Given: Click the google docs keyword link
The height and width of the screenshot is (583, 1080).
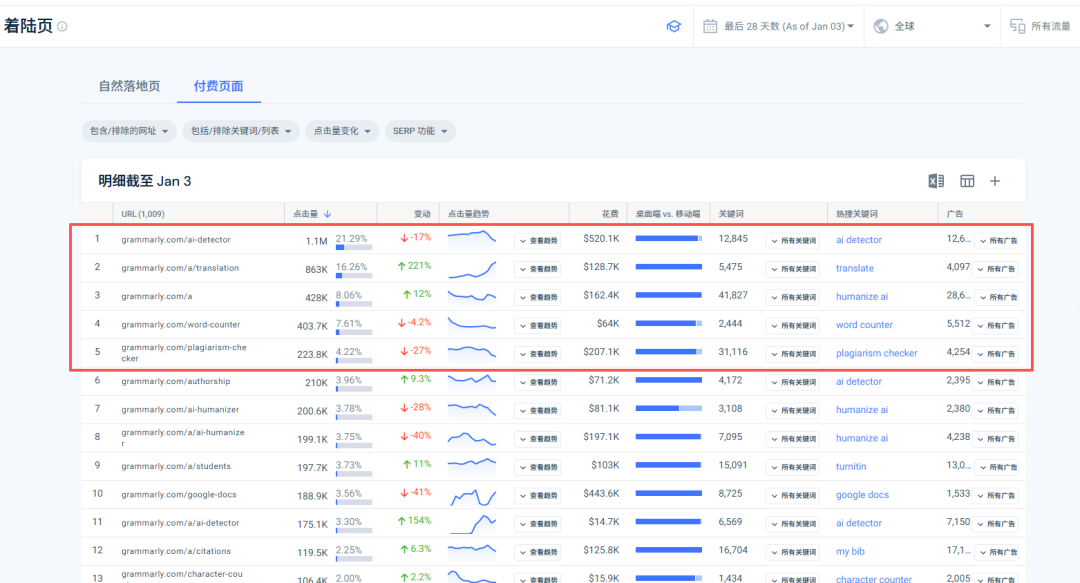Looking at the screenshot, I should (862, 495).
